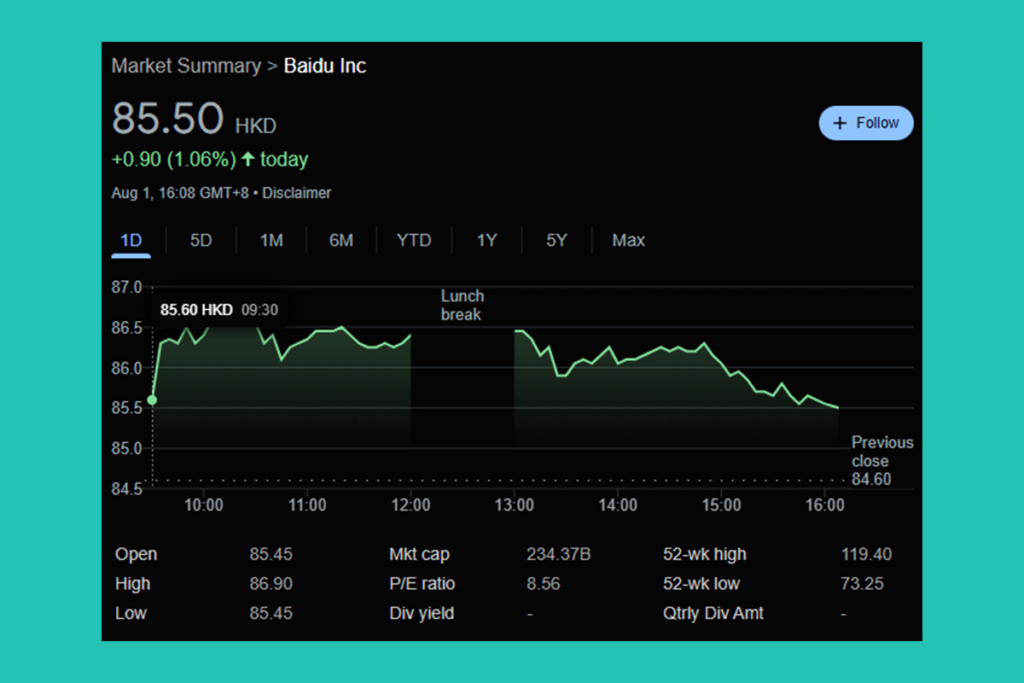Open the 6M price chart
This screenshot has height=683, width=1024.
[x=341, y=240]
